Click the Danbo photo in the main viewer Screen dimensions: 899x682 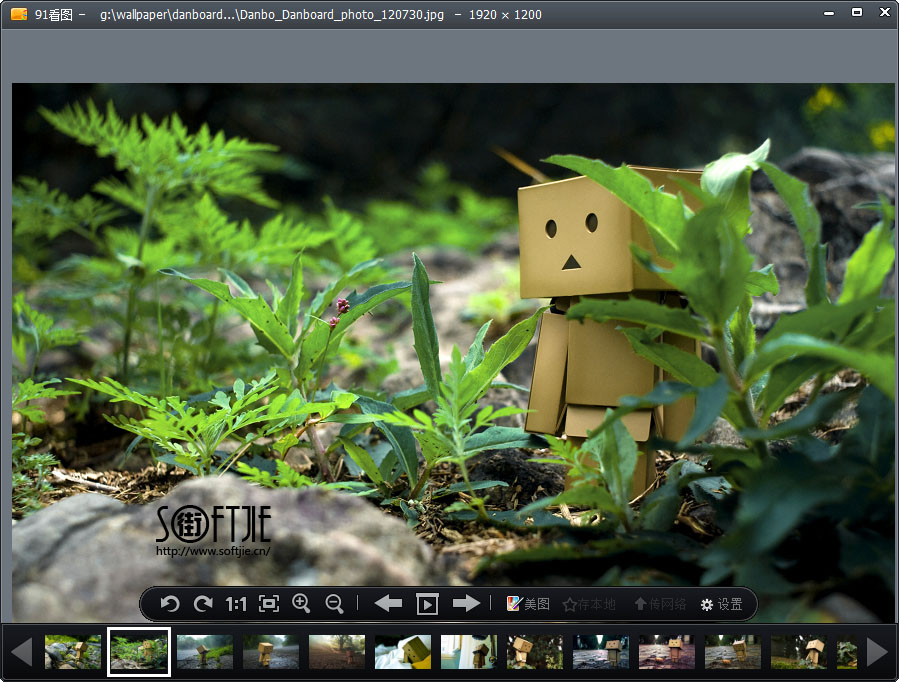pyautogui.click(x=453, y=352)
